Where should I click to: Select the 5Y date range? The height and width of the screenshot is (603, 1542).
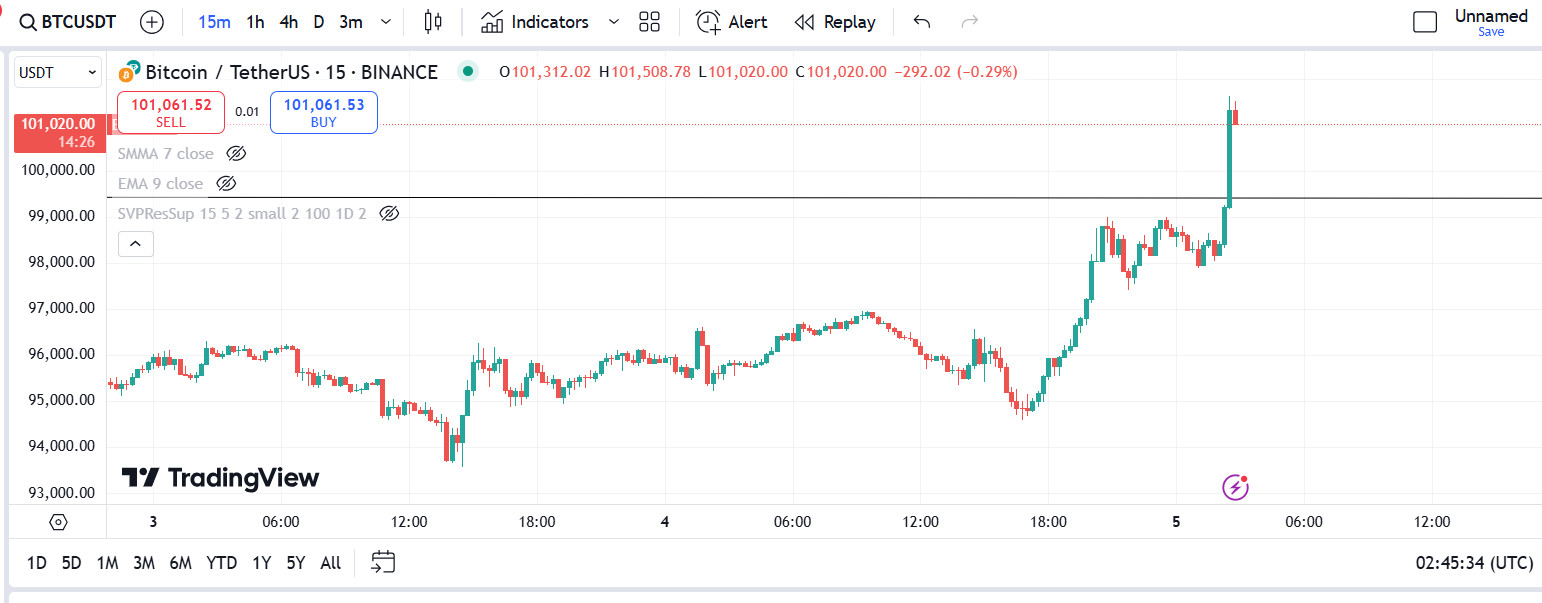tap(296, 563)
